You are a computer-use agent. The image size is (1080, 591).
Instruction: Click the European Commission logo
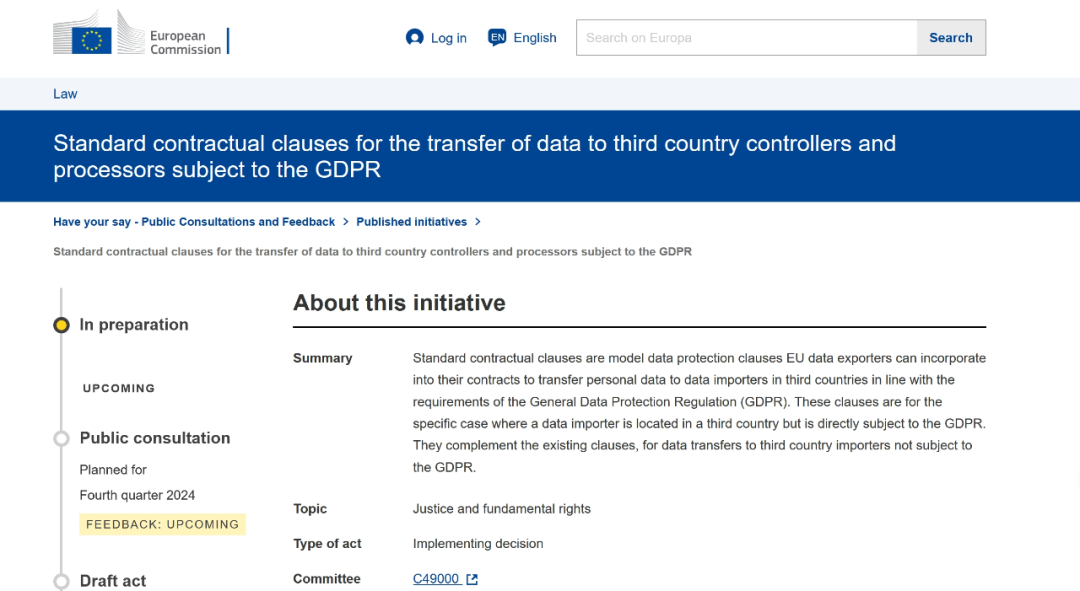pyautogui.click(x=141, y=36)
